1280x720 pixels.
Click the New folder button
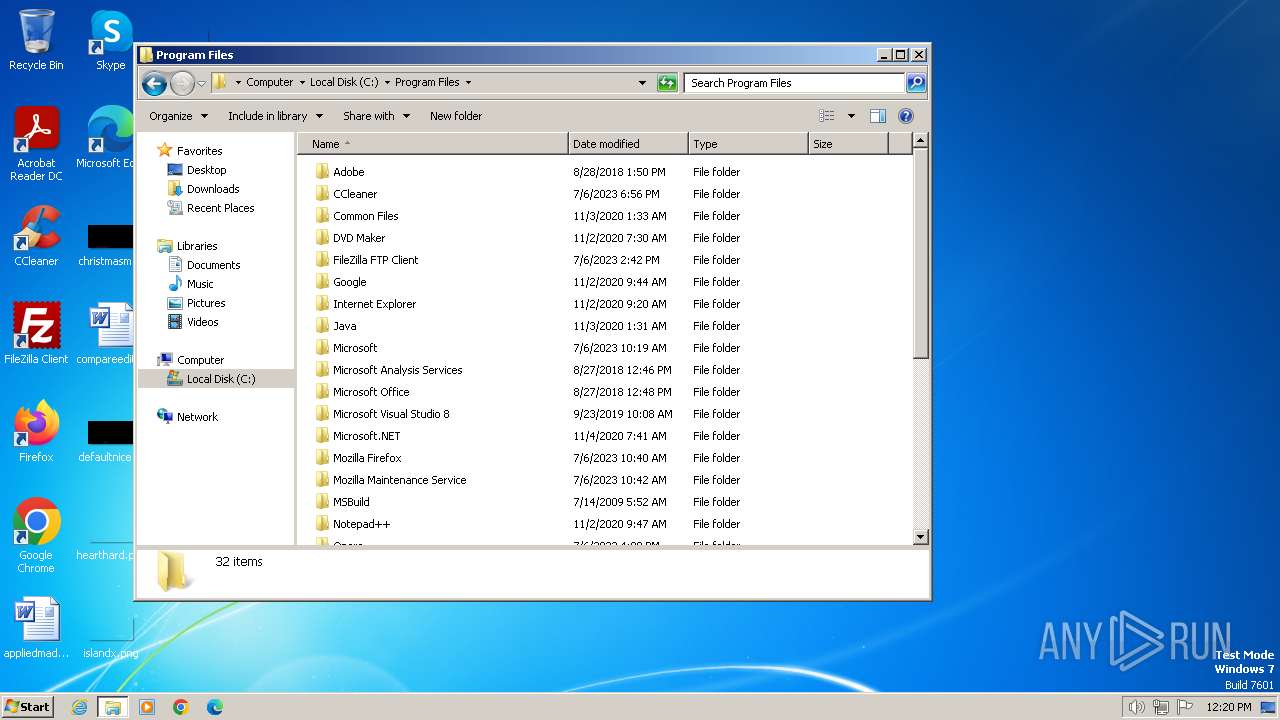pos(456,116)
